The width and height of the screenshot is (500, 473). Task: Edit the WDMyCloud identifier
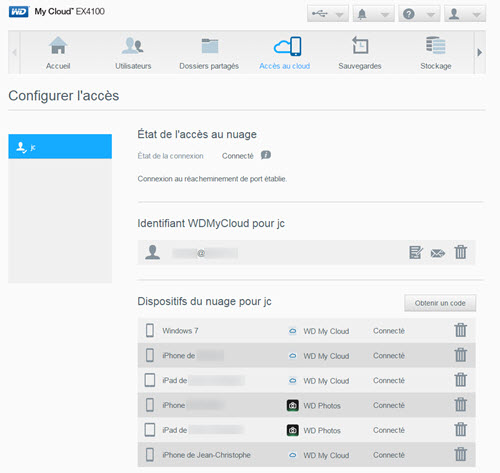(416, 252)
